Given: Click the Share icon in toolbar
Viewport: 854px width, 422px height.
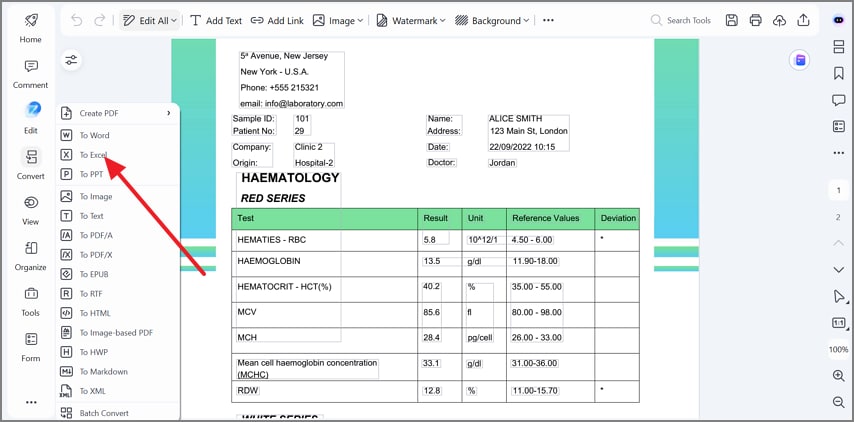Looking at the screenshot, I should pos(803,21).
